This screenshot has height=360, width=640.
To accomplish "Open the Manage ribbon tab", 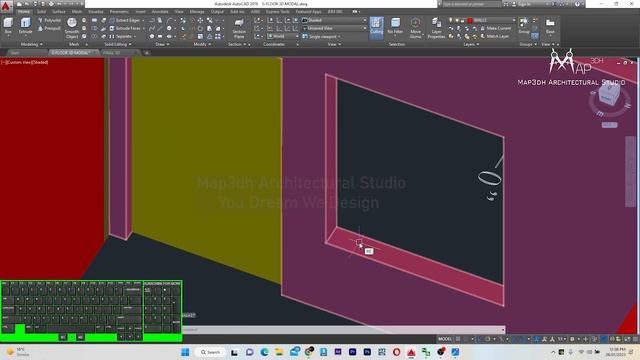I will pos(197,11).
